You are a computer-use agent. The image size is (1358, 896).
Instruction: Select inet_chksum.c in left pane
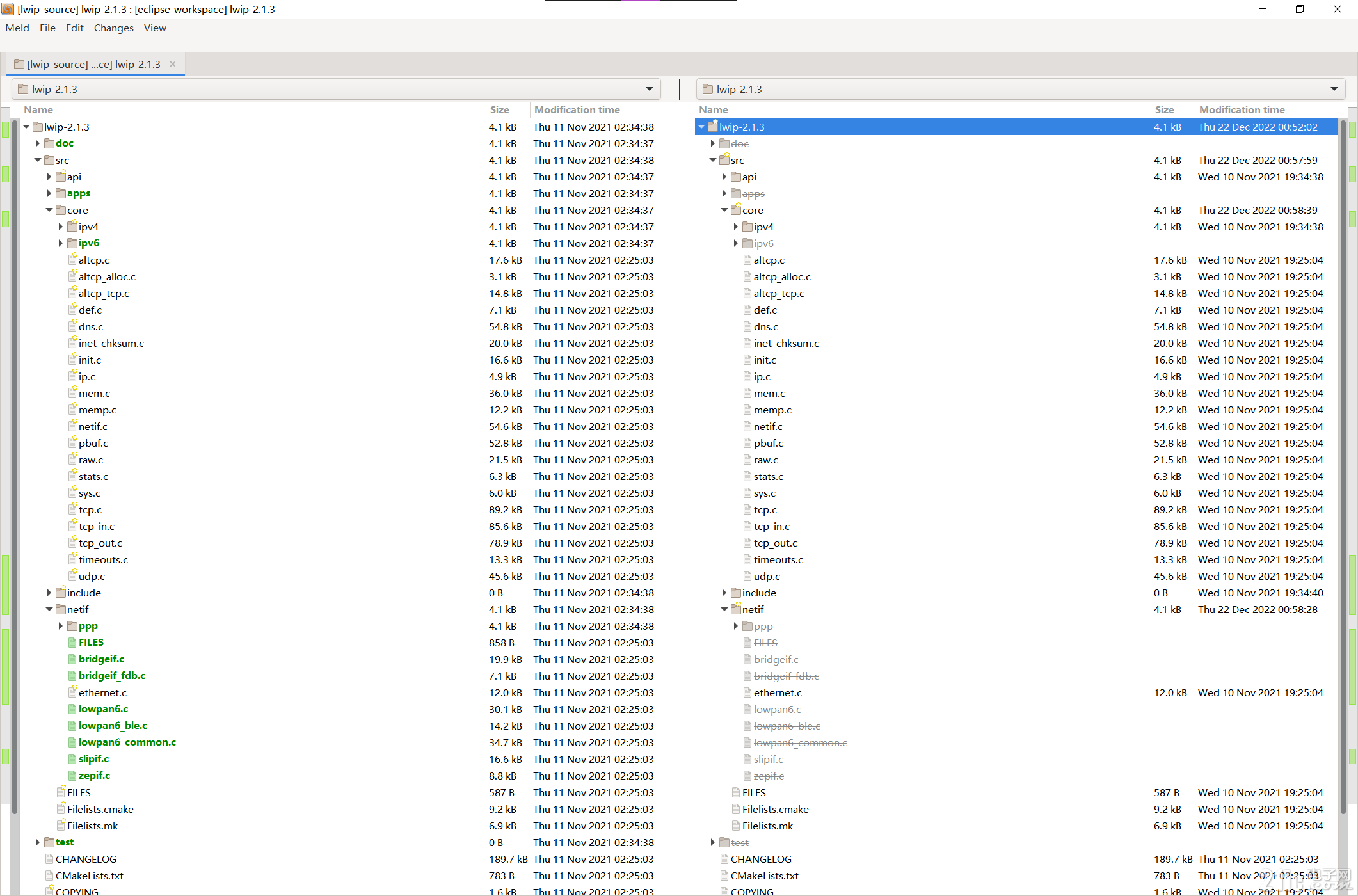coord(111,343)
